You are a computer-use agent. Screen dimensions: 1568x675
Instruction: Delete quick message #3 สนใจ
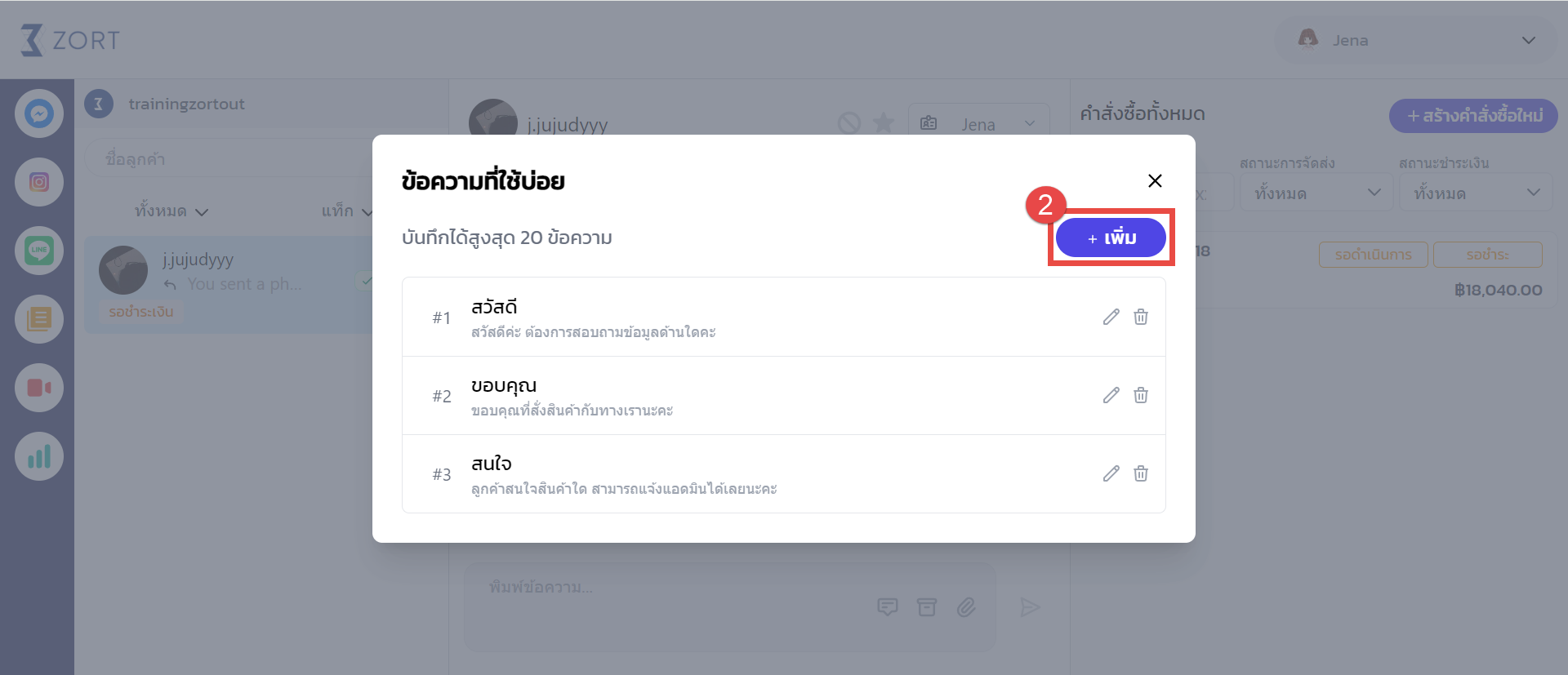click(1141, 473)
